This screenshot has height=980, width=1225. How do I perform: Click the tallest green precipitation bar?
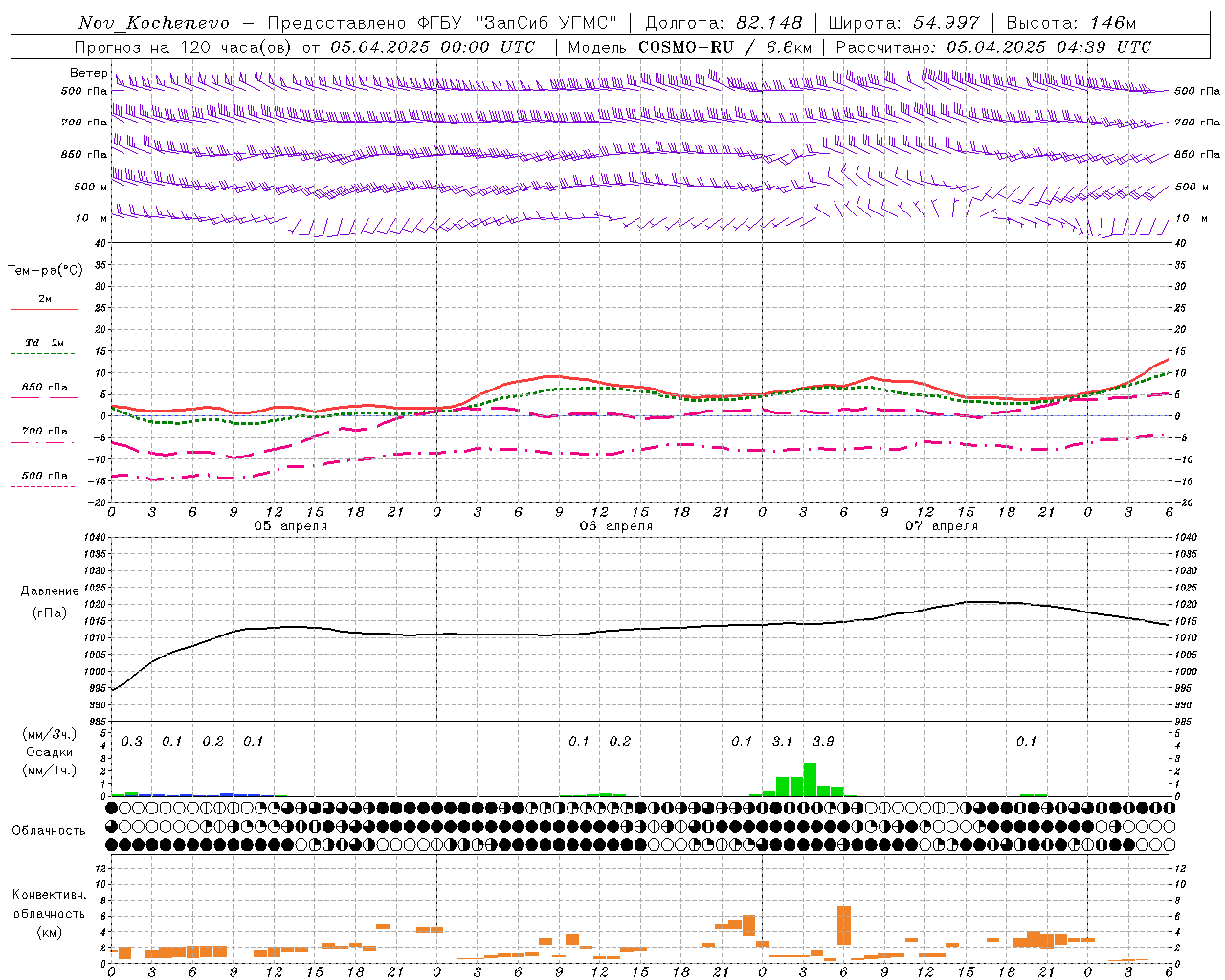(810, 779)
